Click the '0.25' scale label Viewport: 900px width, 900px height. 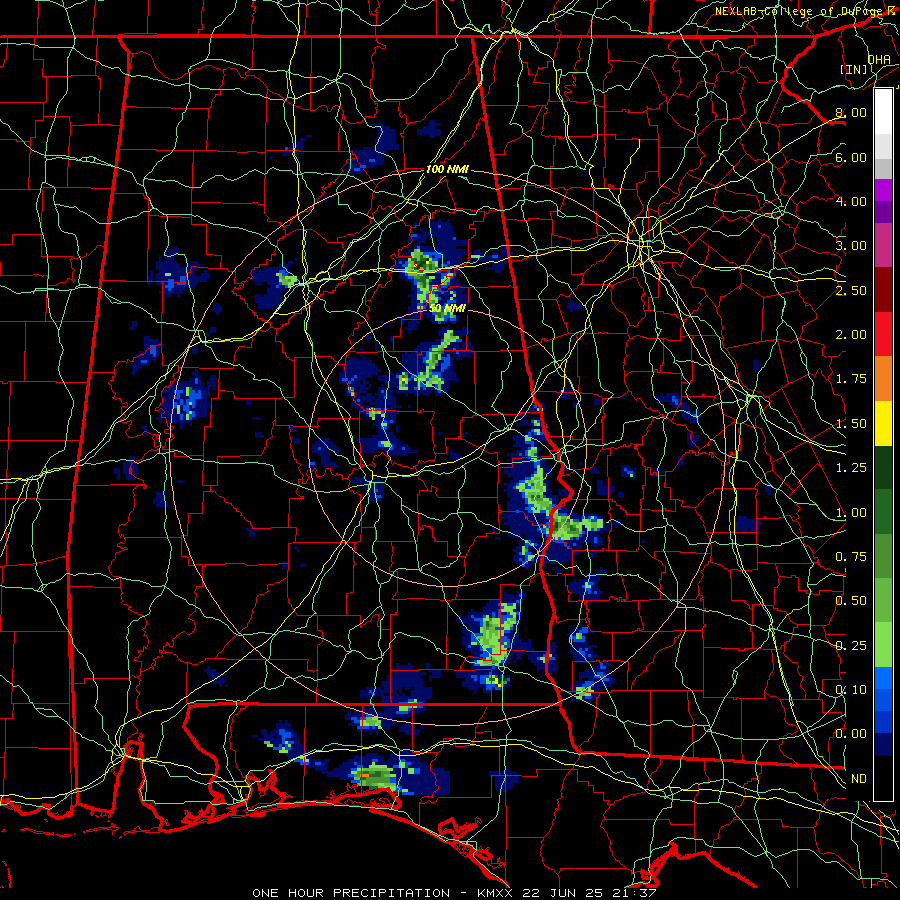point(851,646)
